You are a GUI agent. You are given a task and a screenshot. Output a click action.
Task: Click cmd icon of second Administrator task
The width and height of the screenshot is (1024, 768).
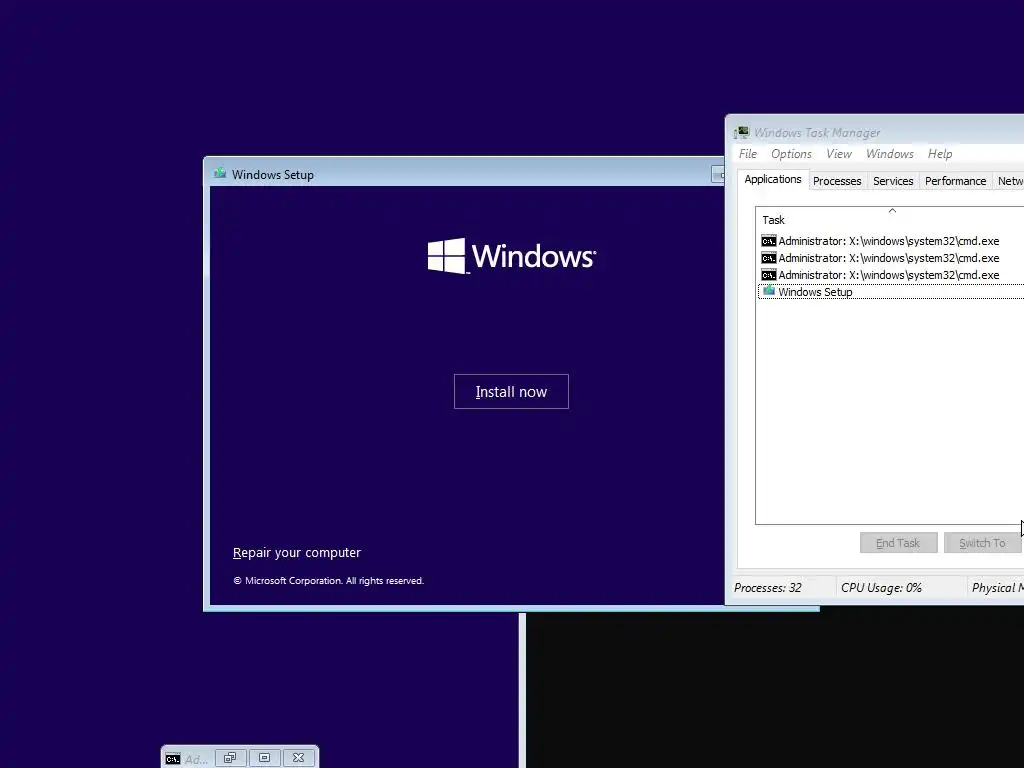(769, 258)
